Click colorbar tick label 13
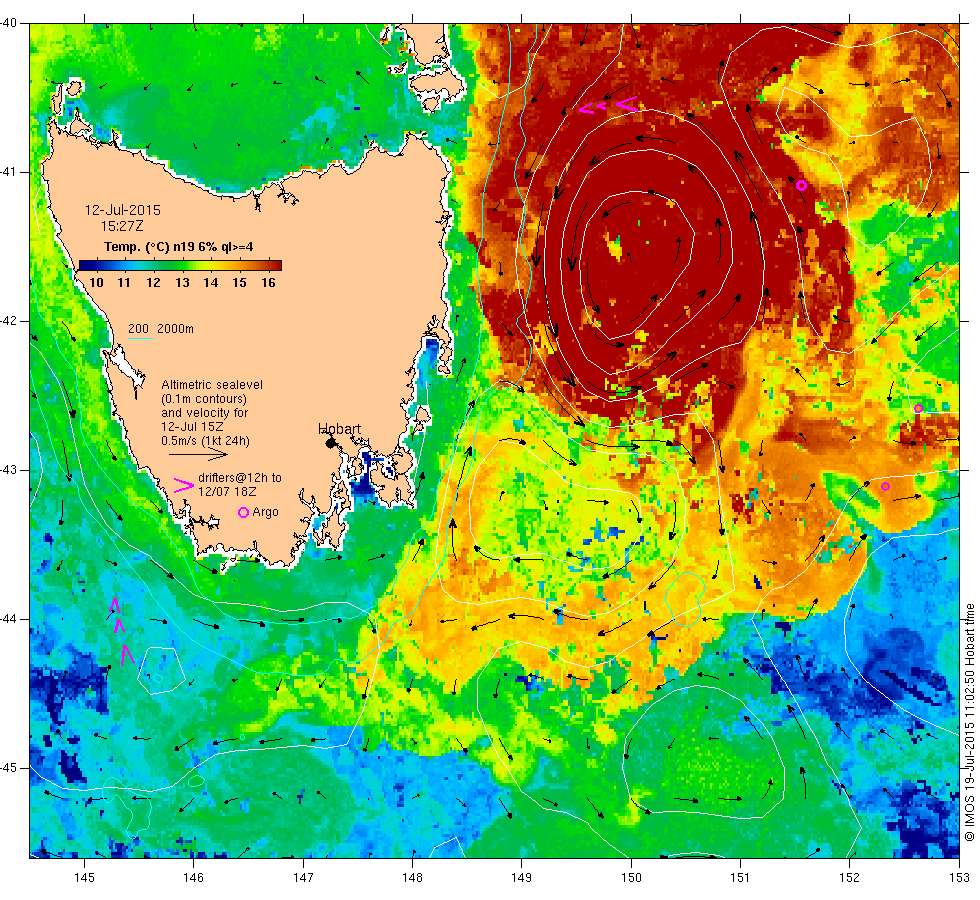The width and height of the screenshot is (980, 900). tap(182, 282)
